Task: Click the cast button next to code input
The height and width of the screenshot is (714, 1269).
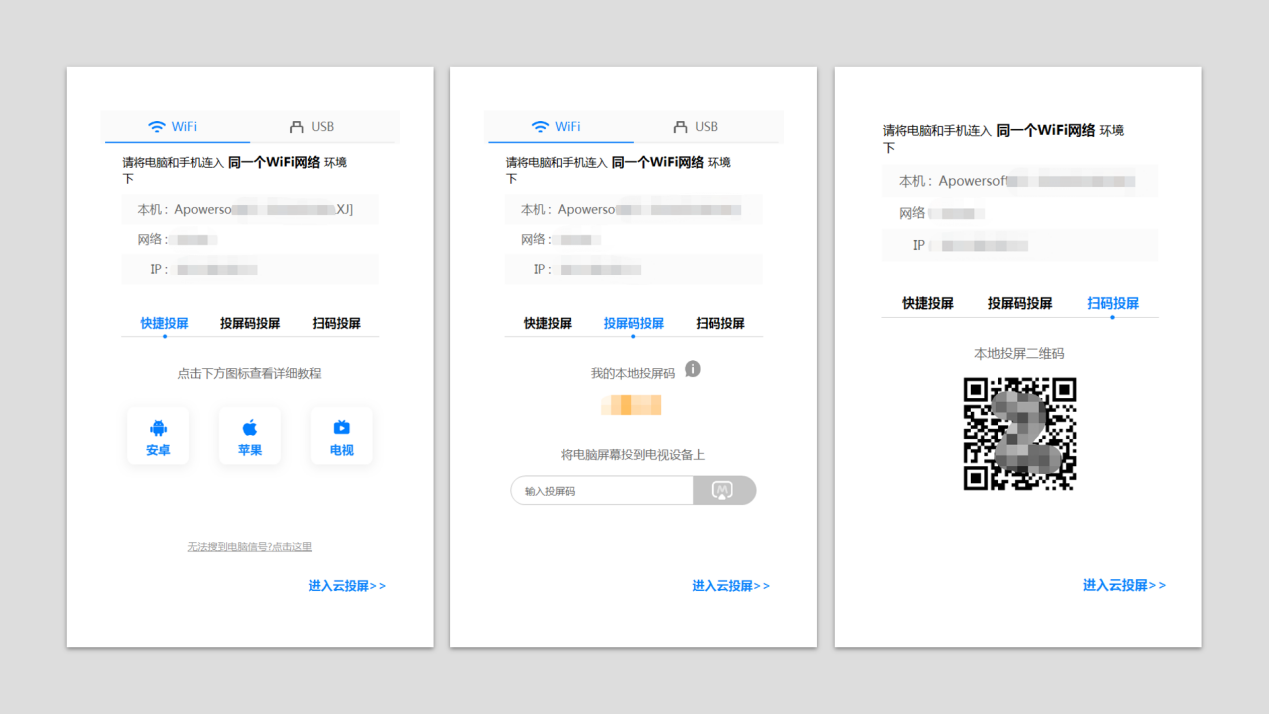Action: 724,490
